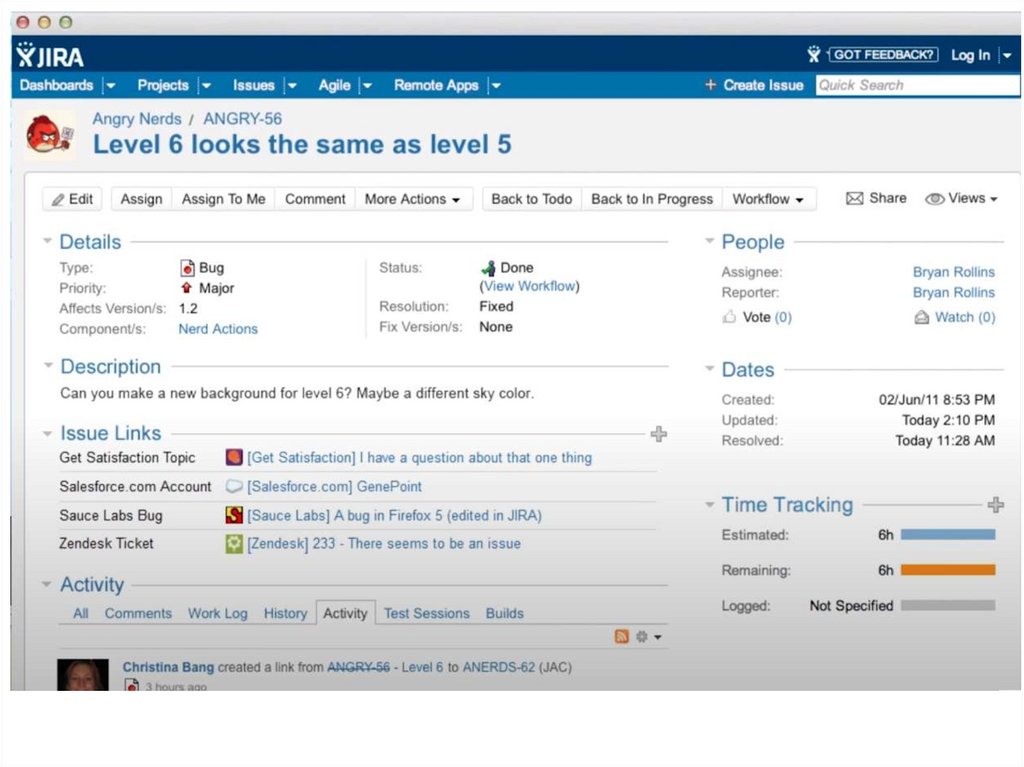This screenshot has width=1024, height=767.
Task: Focus the Quick Search field
Action: tap(918, 86)
